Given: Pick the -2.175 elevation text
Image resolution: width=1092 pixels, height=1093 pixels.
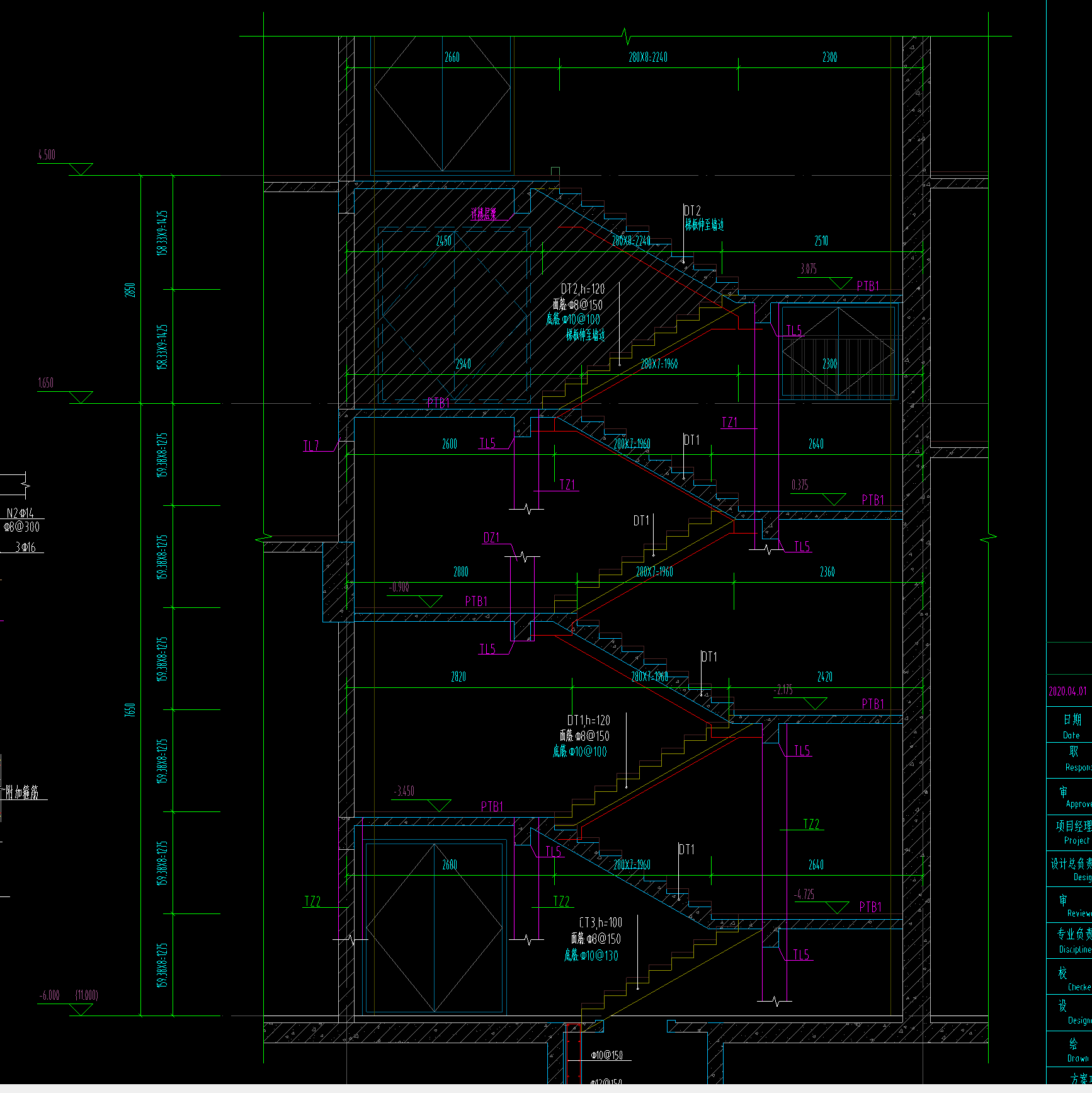Looking at the screenshot, I should point(783,690).
